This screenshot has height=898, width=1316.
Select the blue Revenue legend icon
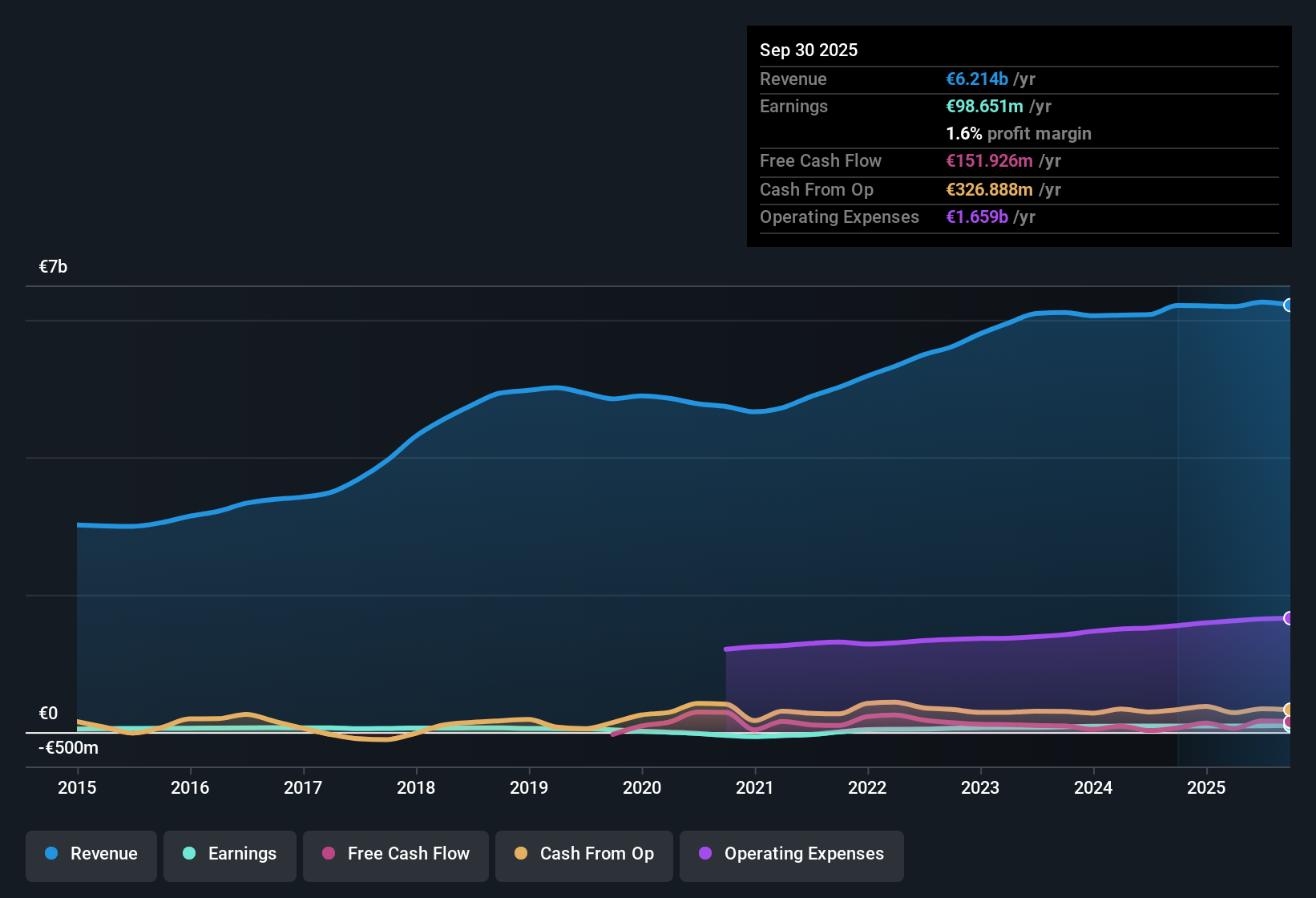(x=50, y=854)
